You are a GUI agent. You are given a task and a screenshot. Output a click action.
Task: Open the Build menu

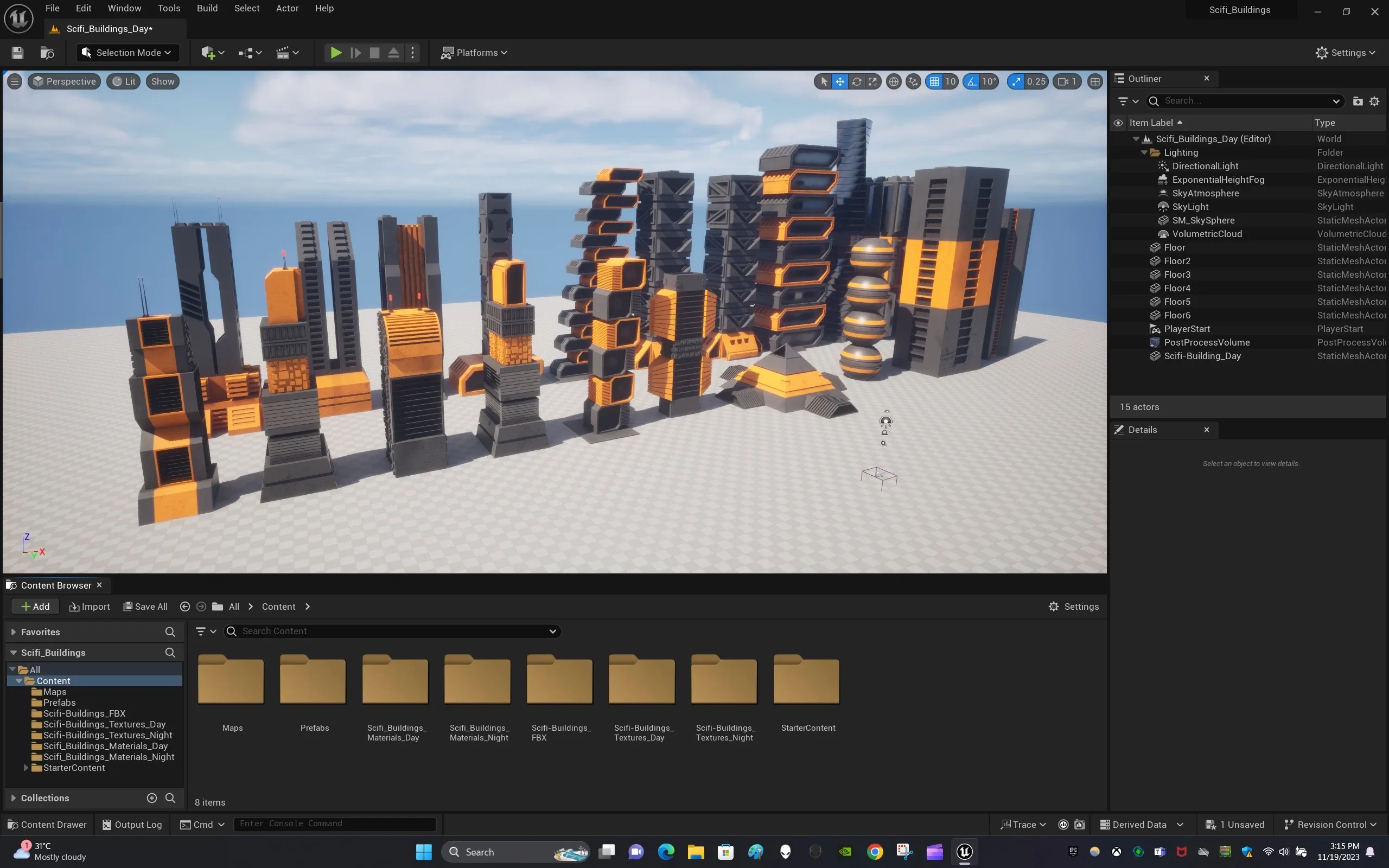click(207, 8)
